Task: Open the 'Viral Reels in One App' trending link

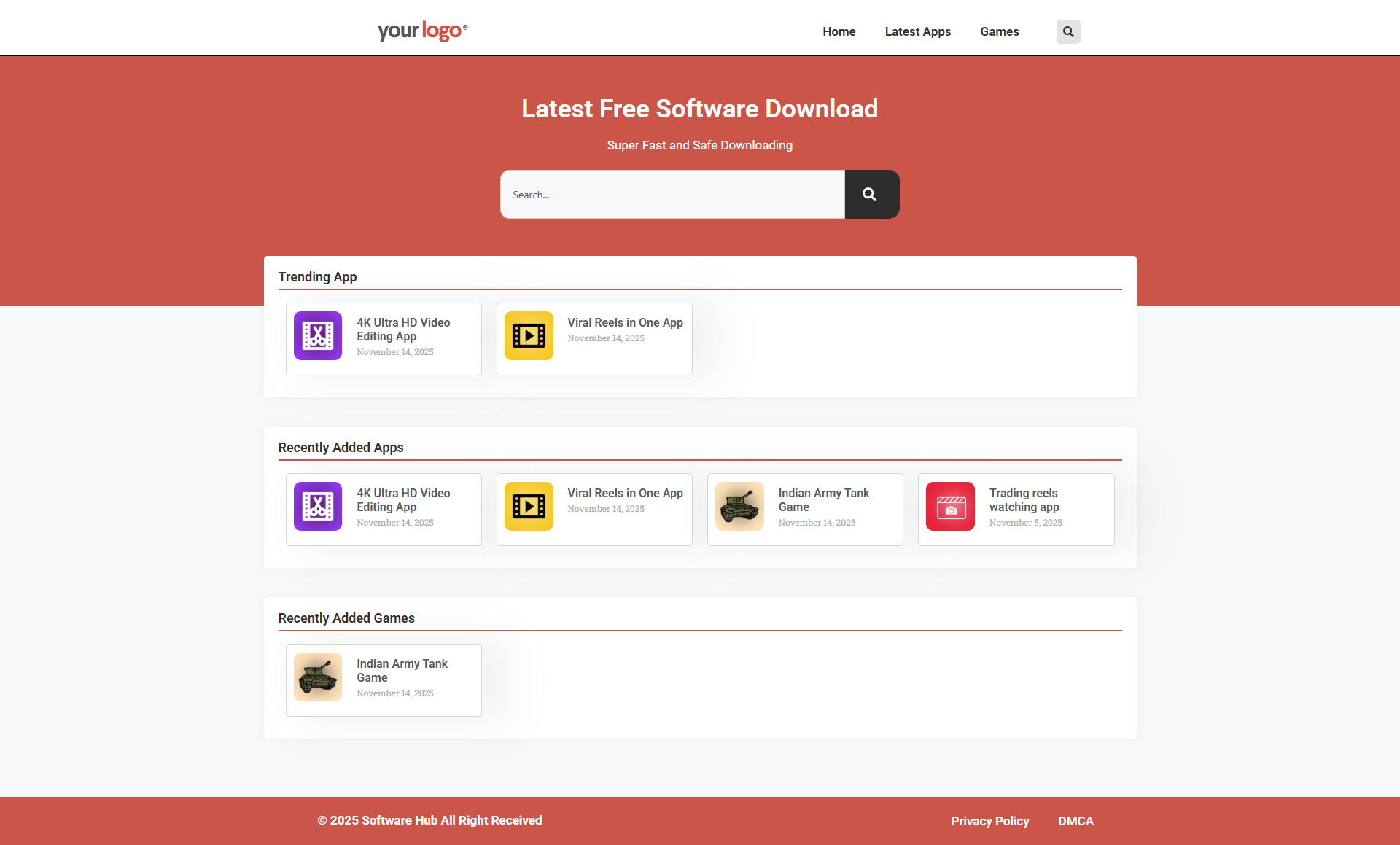Action: tap(625, 322)
